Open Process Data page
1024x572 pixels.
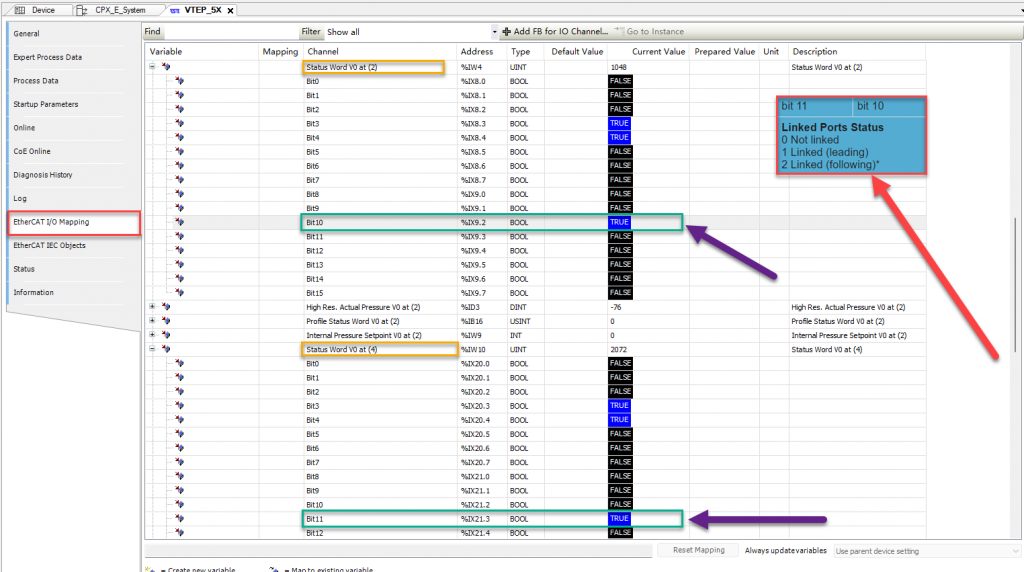point(36,80)
